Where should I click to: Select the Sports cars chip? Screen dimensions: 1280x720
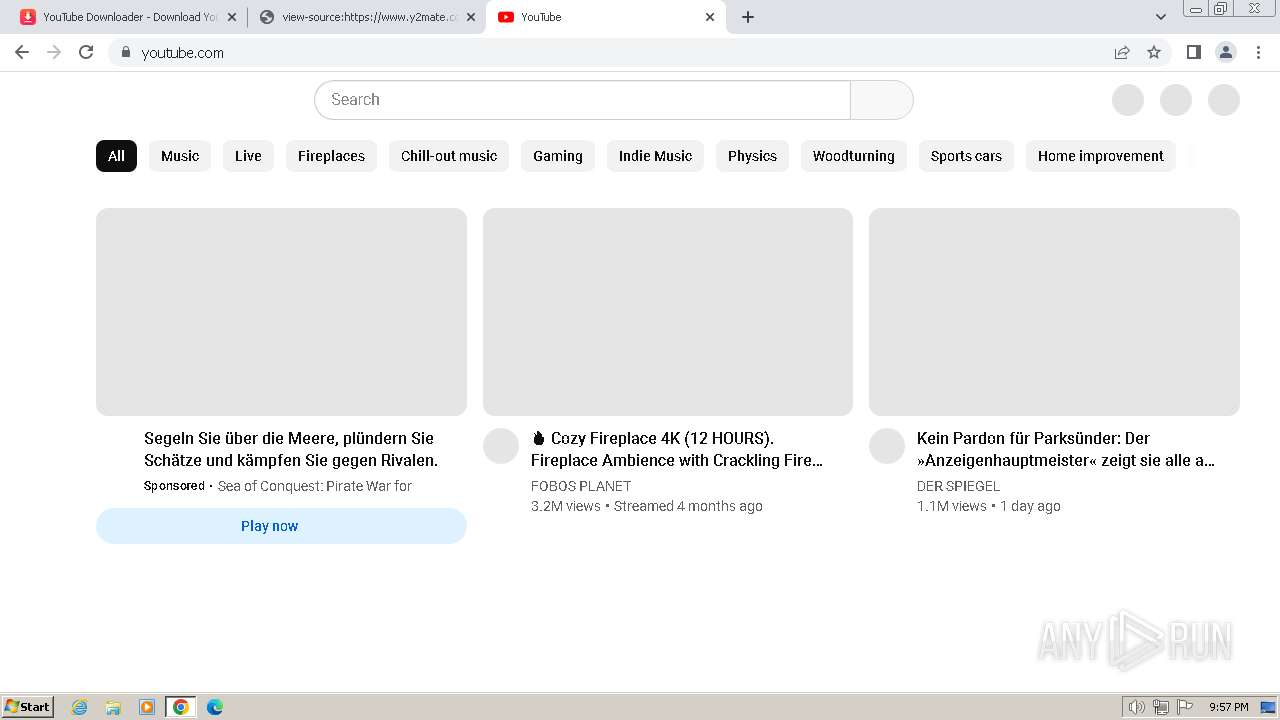pos(966,156)
